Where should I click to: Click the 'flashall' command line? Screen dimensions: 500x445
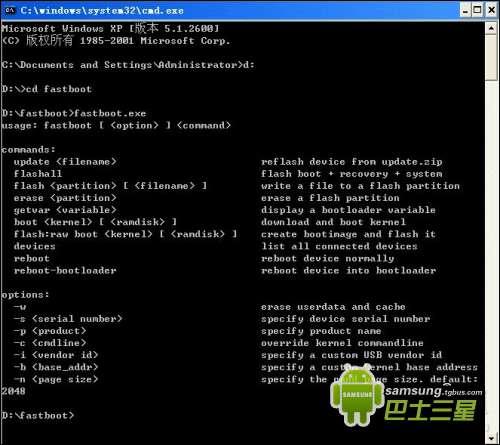38,174
